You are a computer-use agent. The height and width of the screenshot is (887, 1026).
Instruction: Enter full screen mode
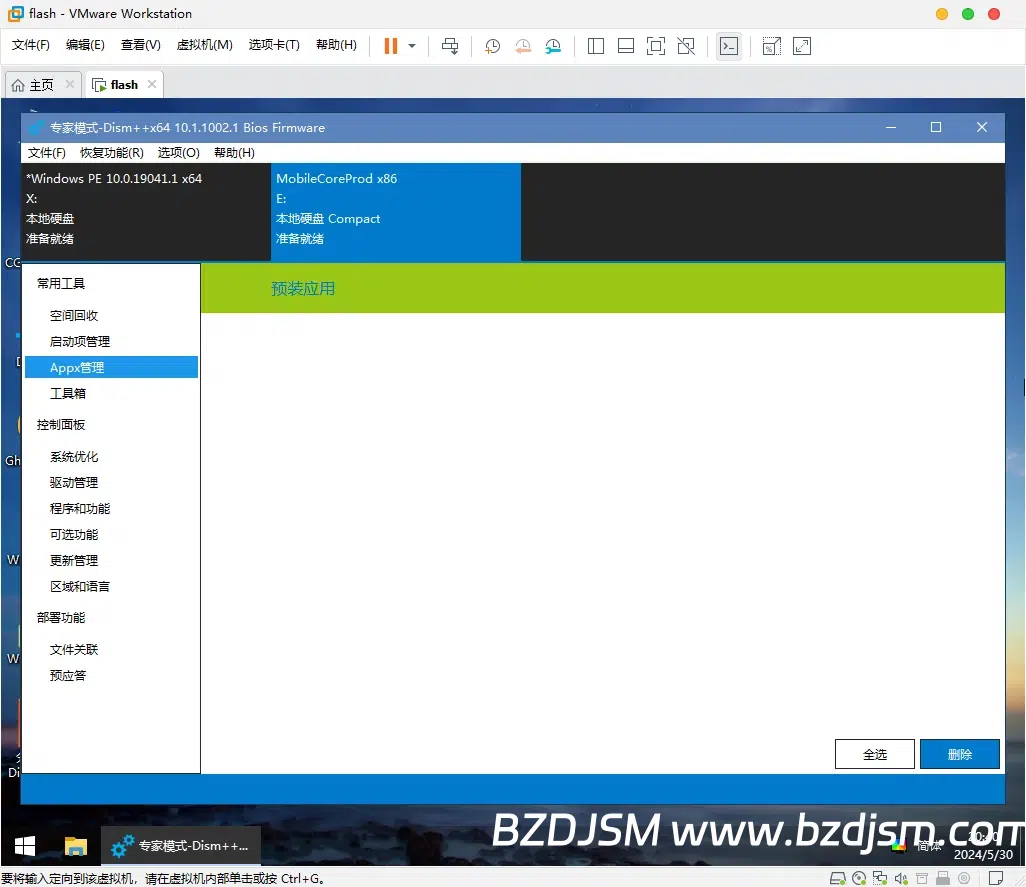[656, 46]
